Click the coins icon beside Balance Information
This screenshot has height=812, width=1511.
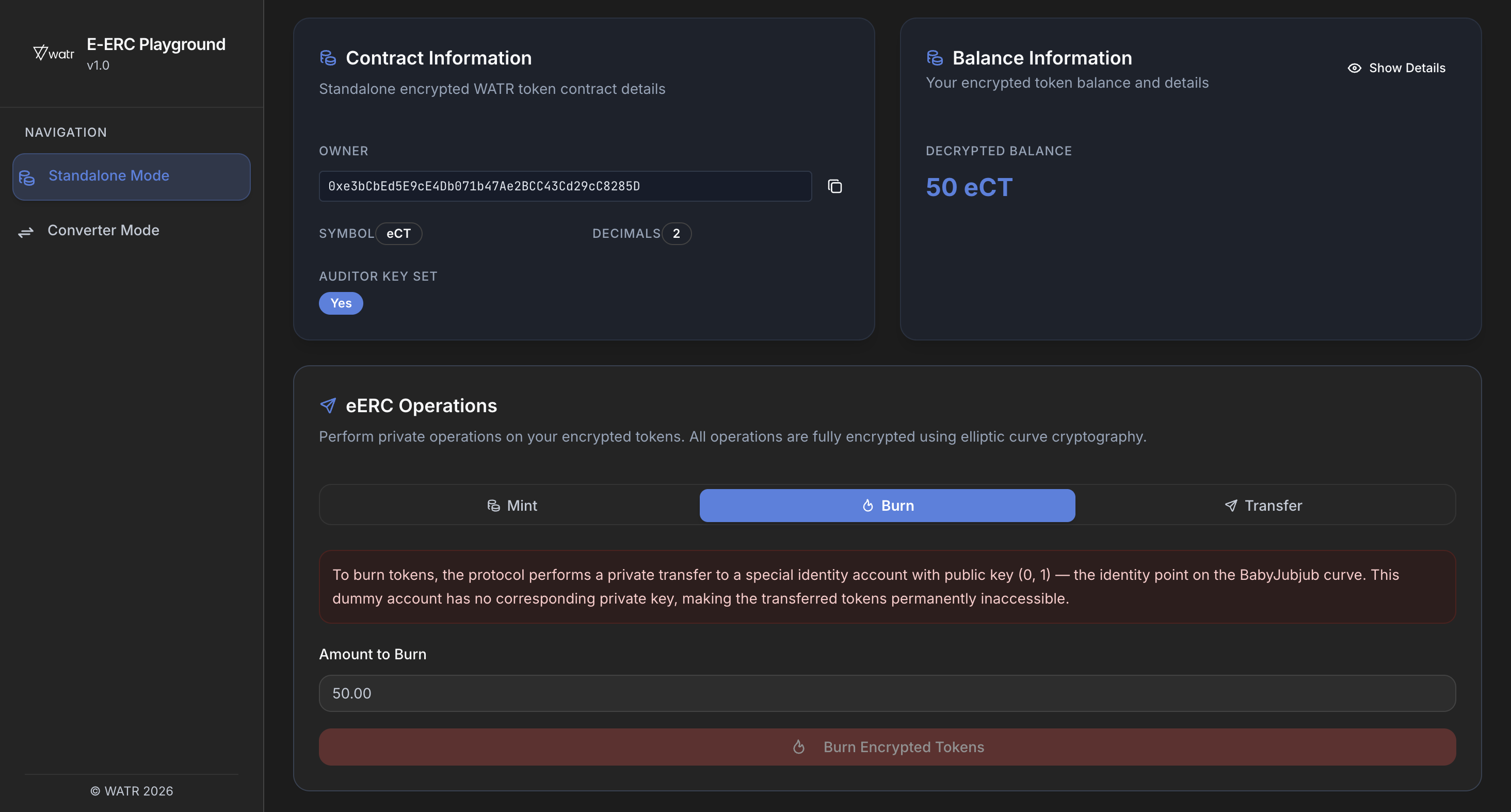tap(935, 58)
